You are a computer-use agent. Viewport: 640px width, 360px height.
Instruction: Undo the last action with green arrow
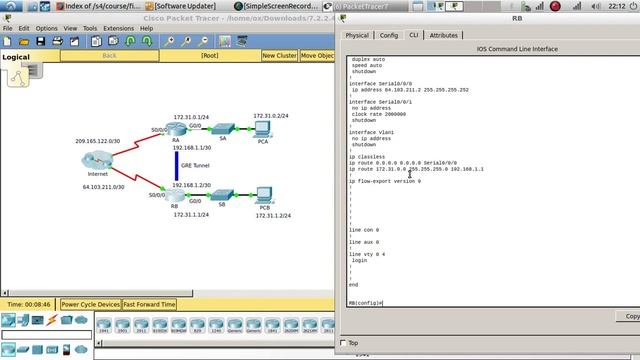(130, 41)
